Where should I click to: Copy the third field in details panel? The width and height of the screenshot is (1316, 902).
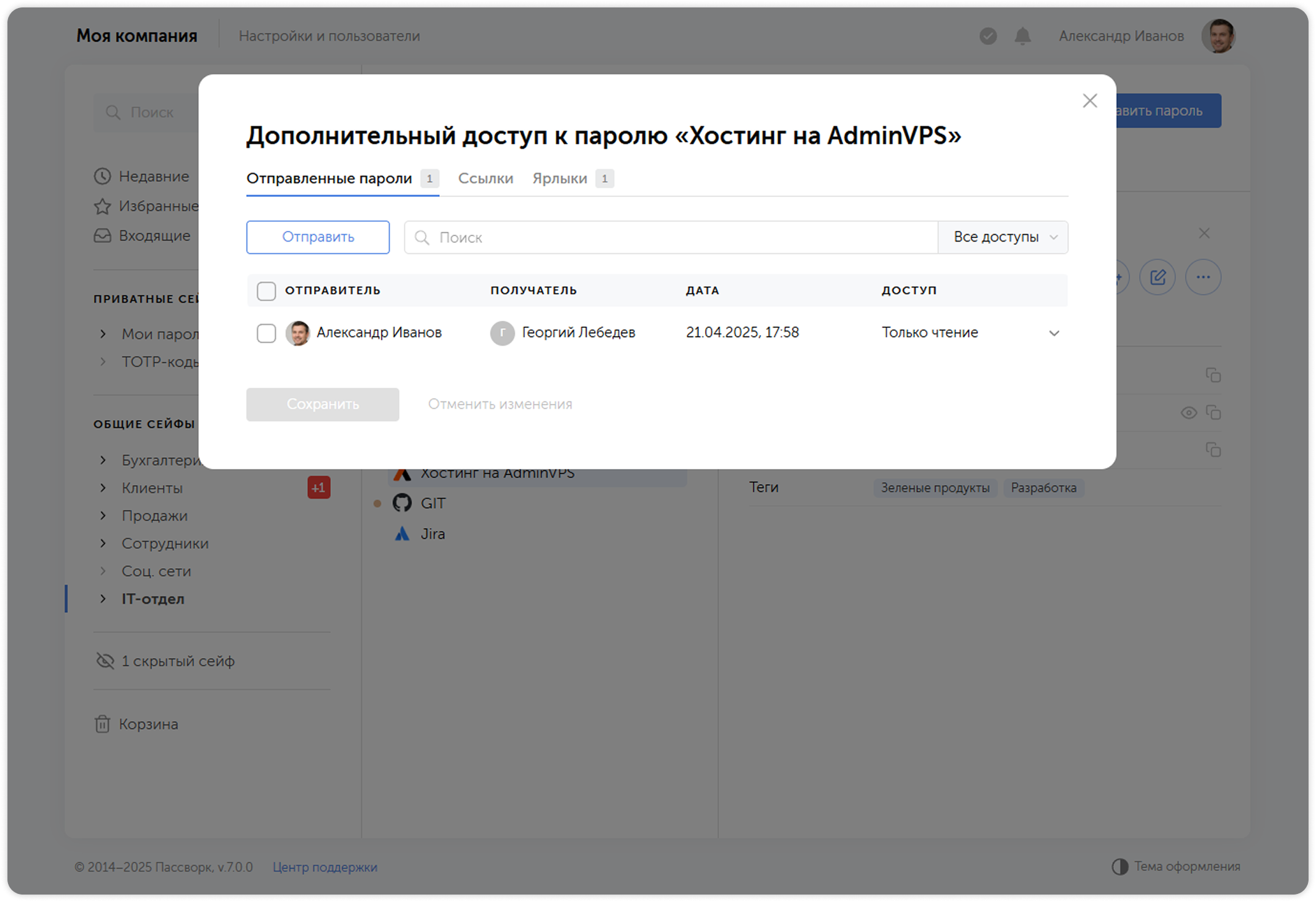coord(1213,450)
